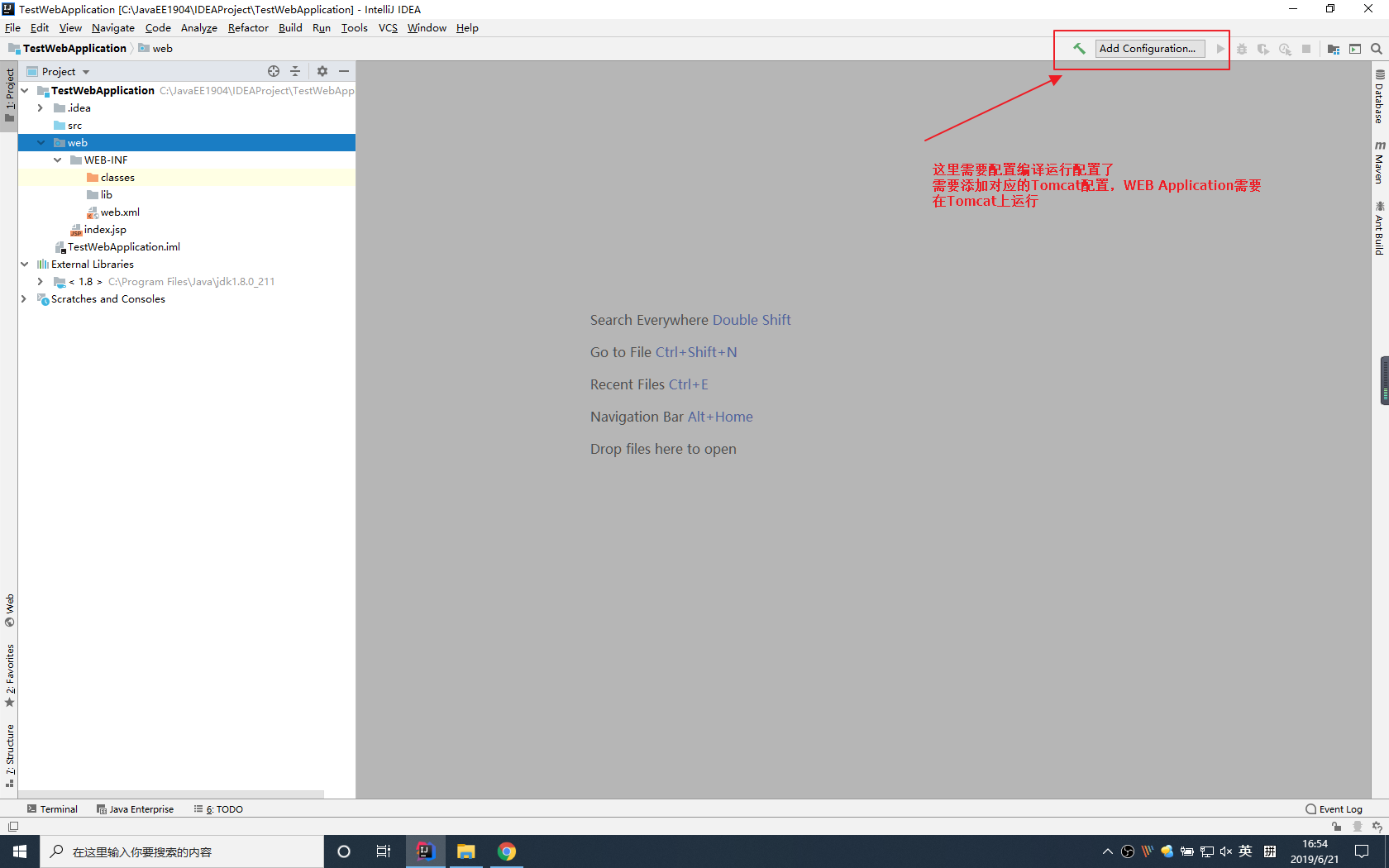Open the File menu
Viewport: 1389px width, 868px height.
[x=12, y=28]
